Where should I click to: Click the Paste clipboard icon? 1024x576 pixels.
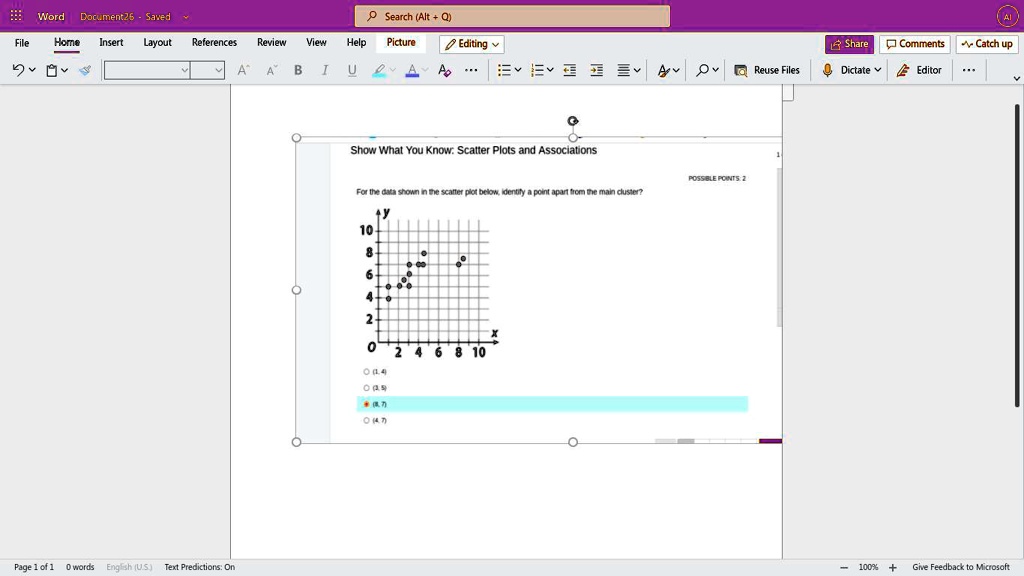52,70
